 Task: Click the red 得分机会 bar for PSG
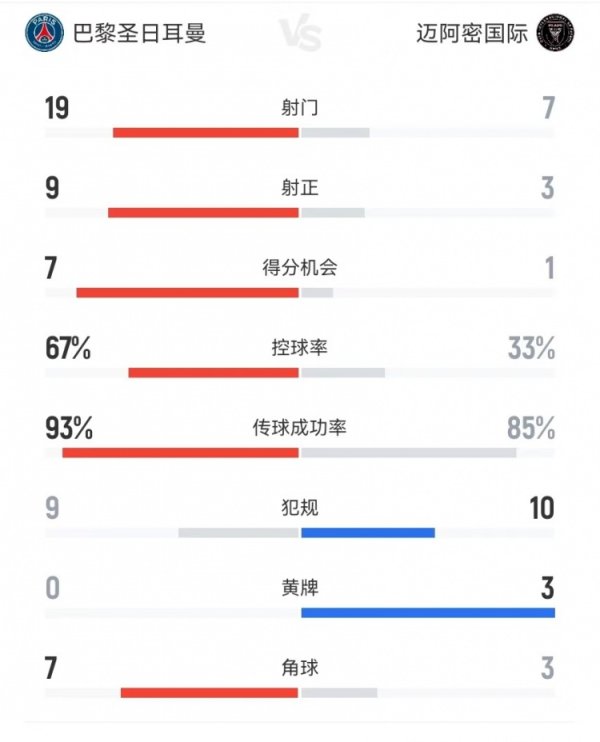coord(187,292)
